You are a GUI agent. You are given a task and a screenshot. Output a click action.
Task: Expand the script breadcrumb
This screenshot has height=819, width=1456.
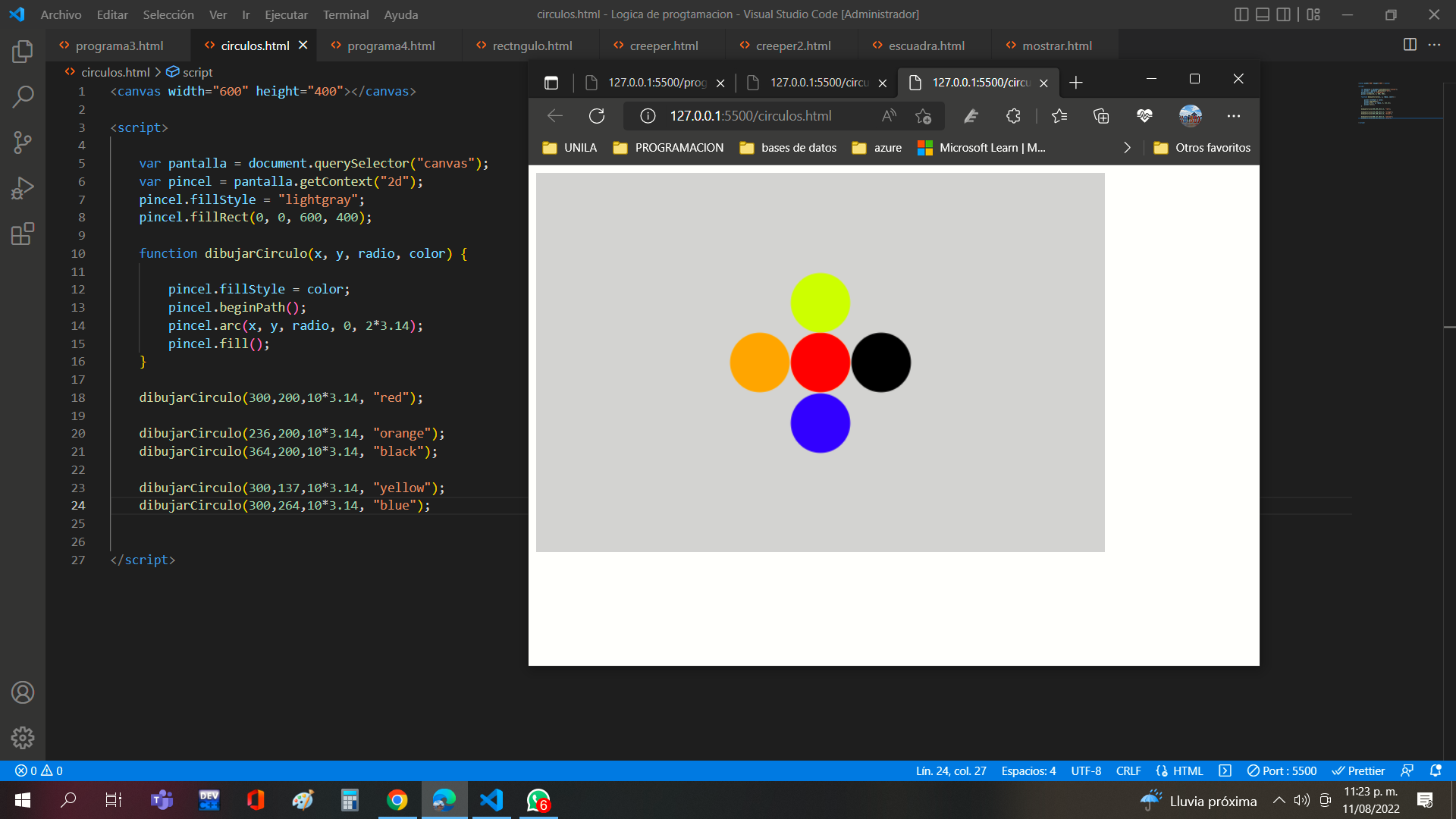click(190, 72)
